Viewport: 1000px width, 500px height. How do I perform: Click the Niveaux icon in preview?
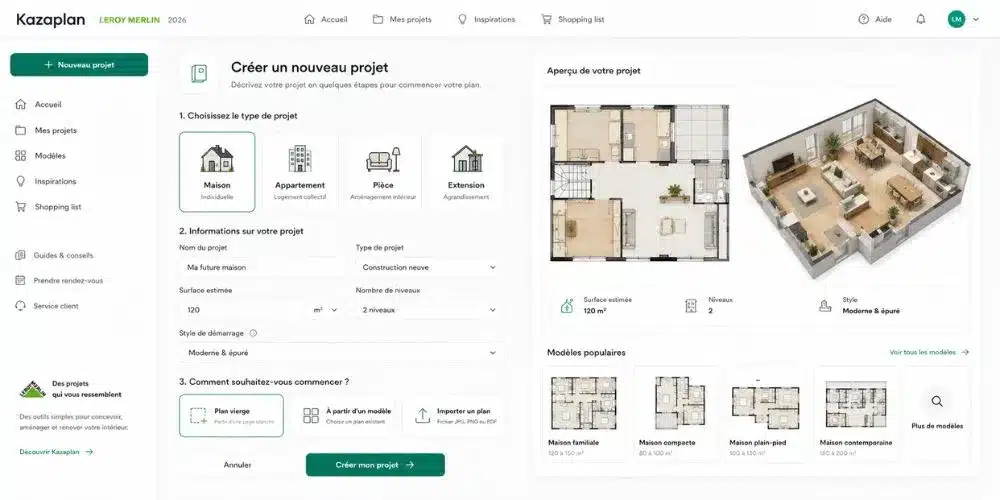(x=691, y=306)
